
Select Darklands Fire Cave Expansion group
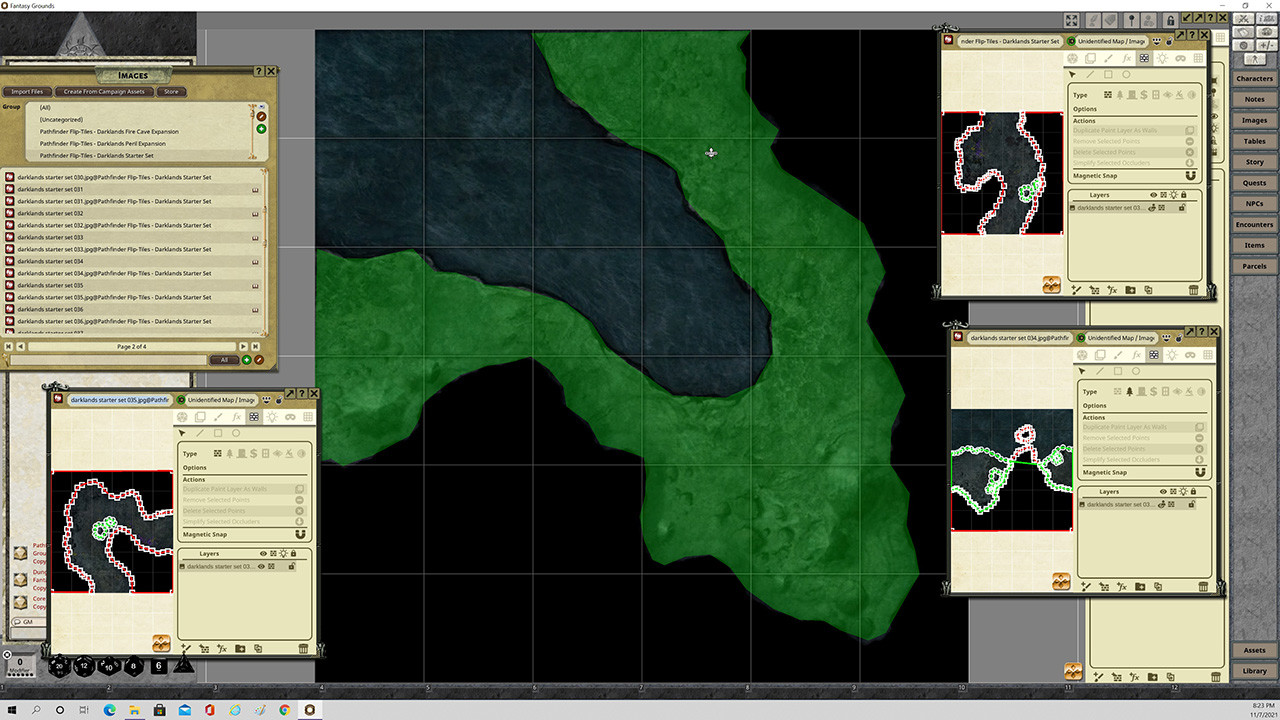click(109, 131)
